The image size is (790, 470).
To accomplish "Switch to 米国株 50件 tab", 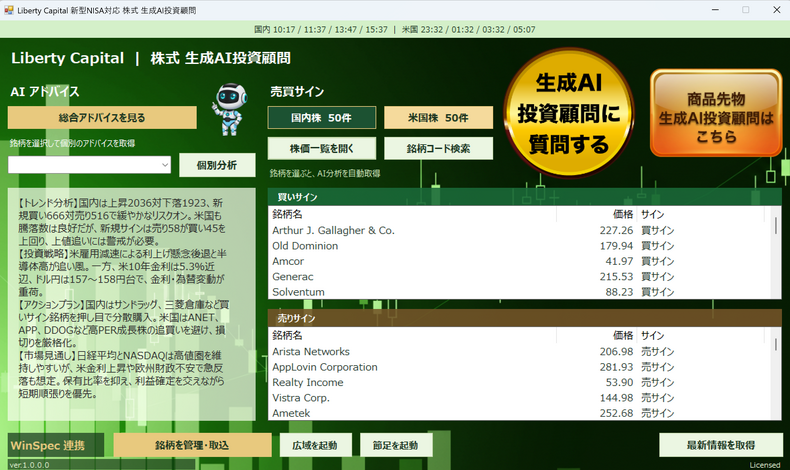I will (438, 117).
